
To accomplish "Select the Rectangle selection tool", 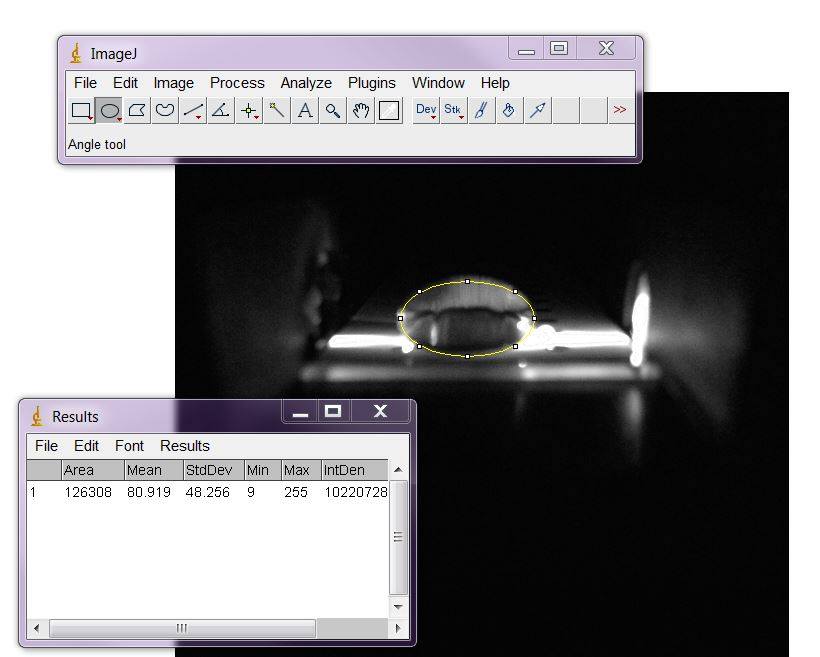I will point(82,110).
